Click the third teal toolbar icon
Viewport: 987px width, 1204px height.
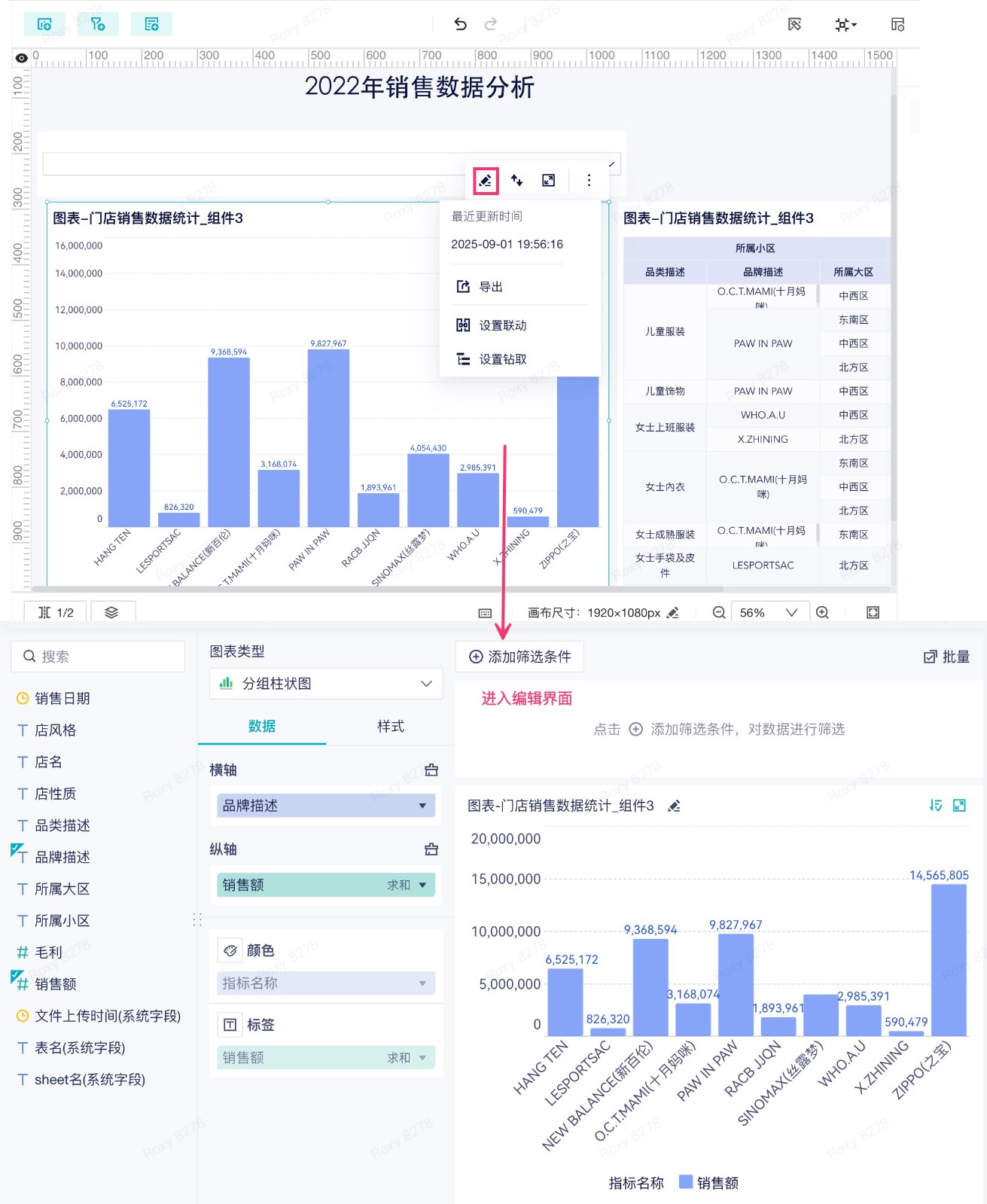pyautogui.click(x=151, y=24)
